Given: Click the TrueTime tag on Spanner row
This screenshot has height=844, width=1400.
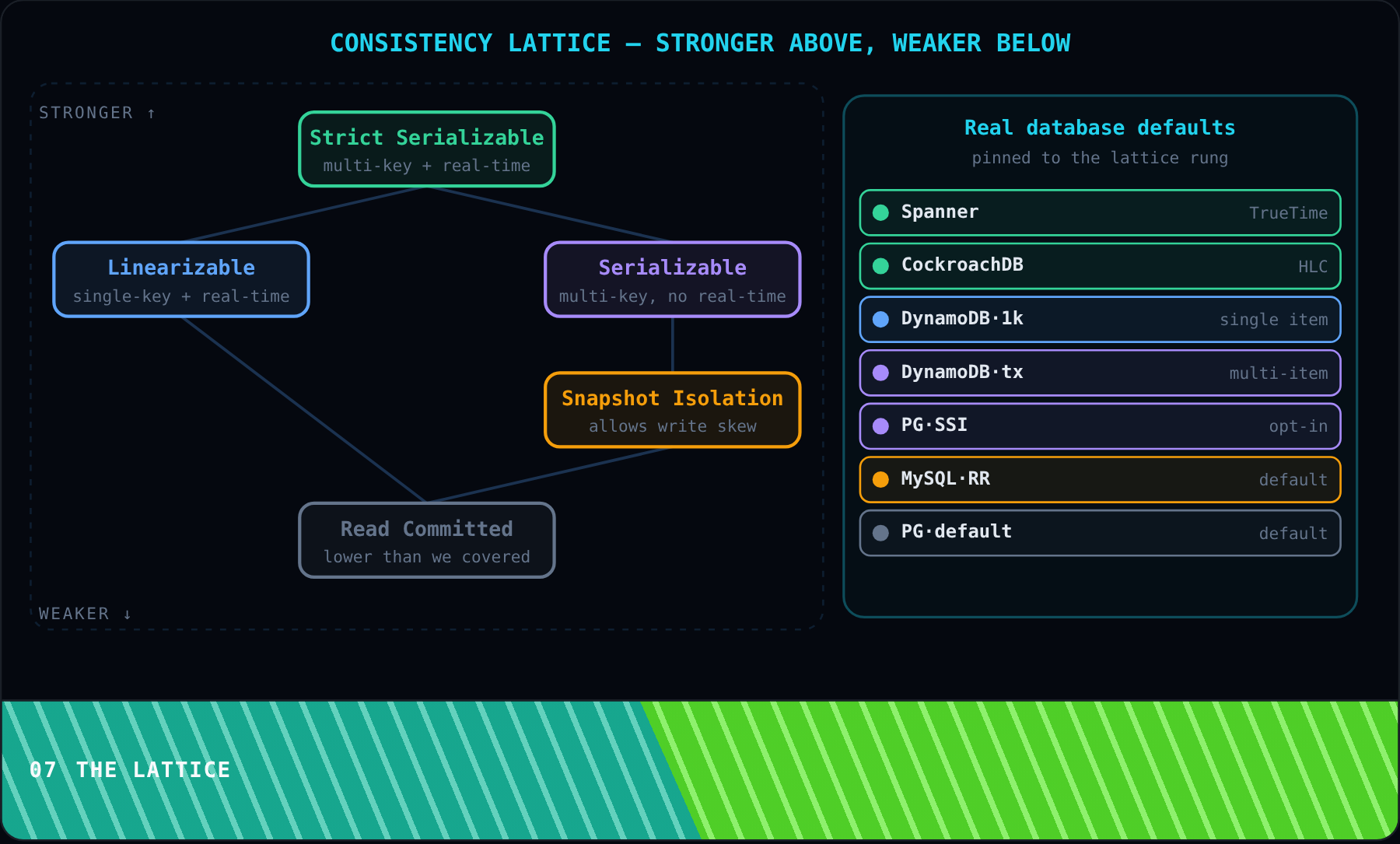Looking at the screenshot, I should coord(1288,213).
